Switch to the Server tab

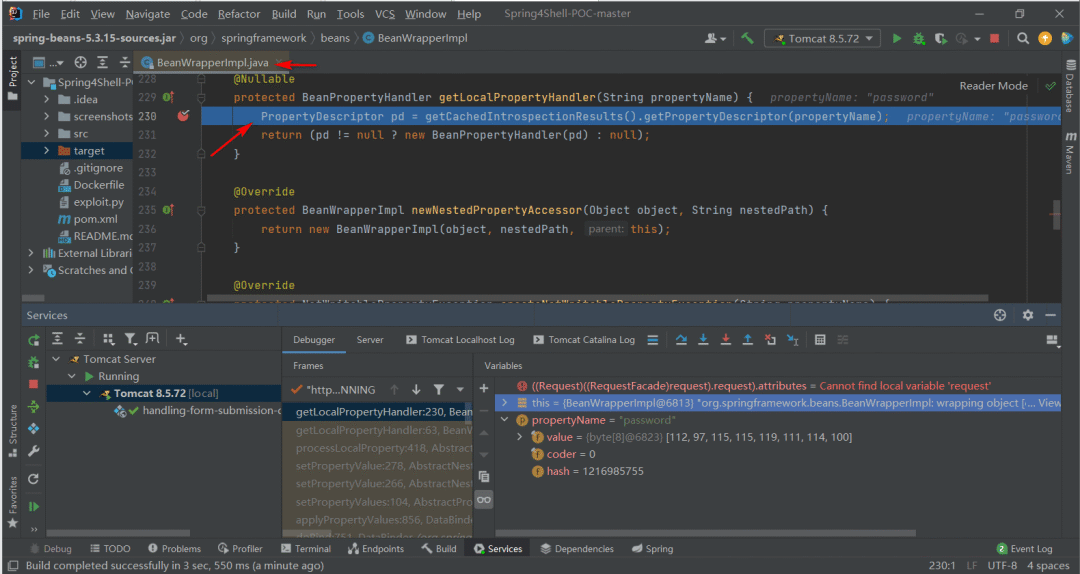pos(370,340)
